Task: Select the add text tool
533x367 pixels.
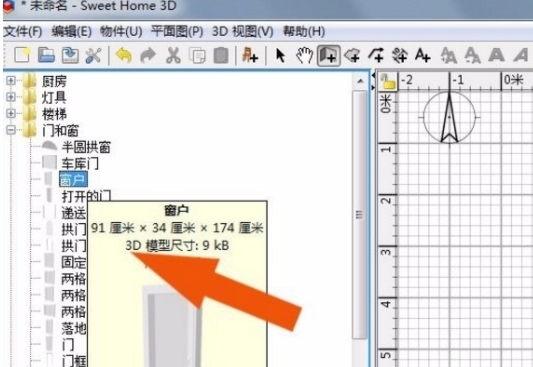Action: pyautogui.click(x=423, y=55)
